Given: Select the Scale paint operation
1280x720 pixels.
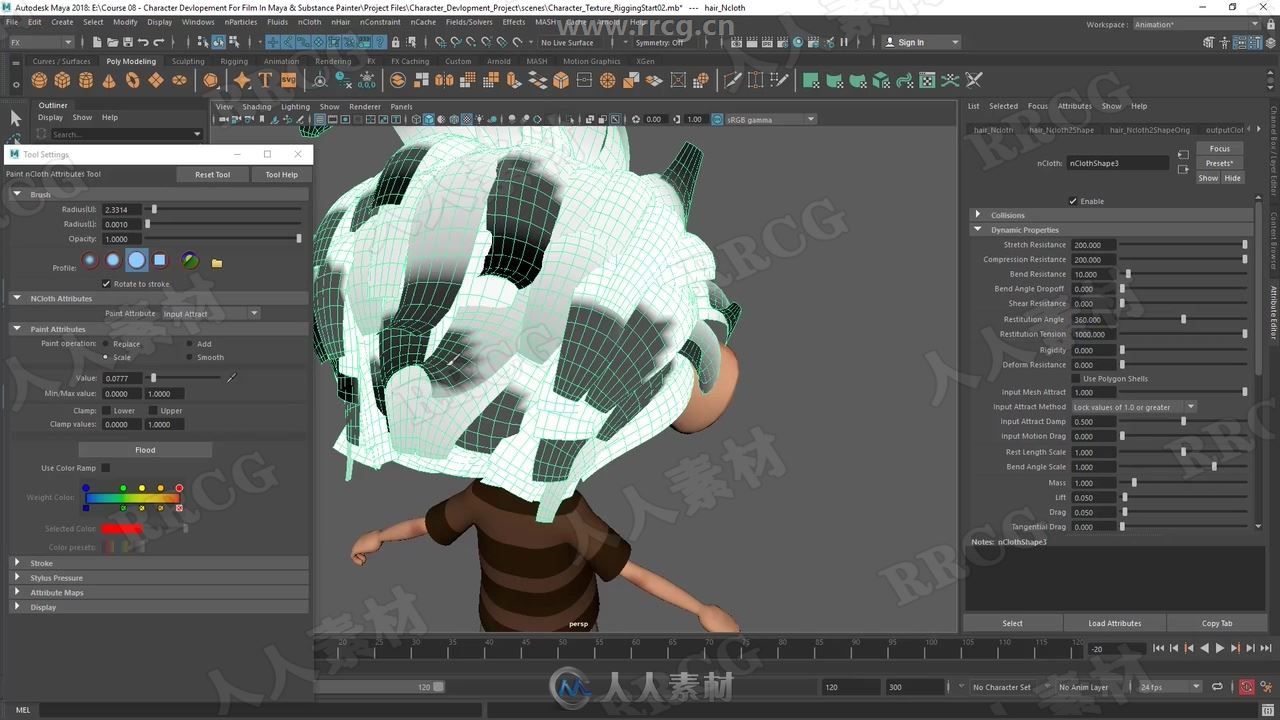Looking at the screenshot, I should 106,357.
